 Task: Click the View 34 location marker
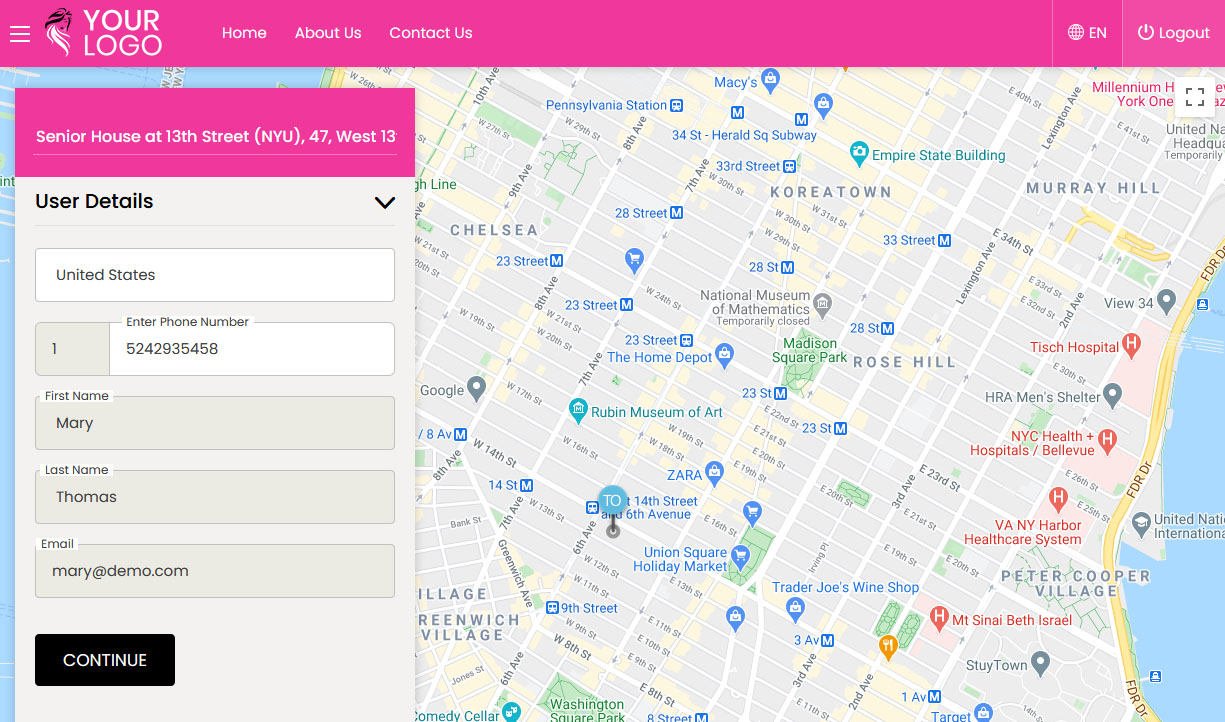1168,302
